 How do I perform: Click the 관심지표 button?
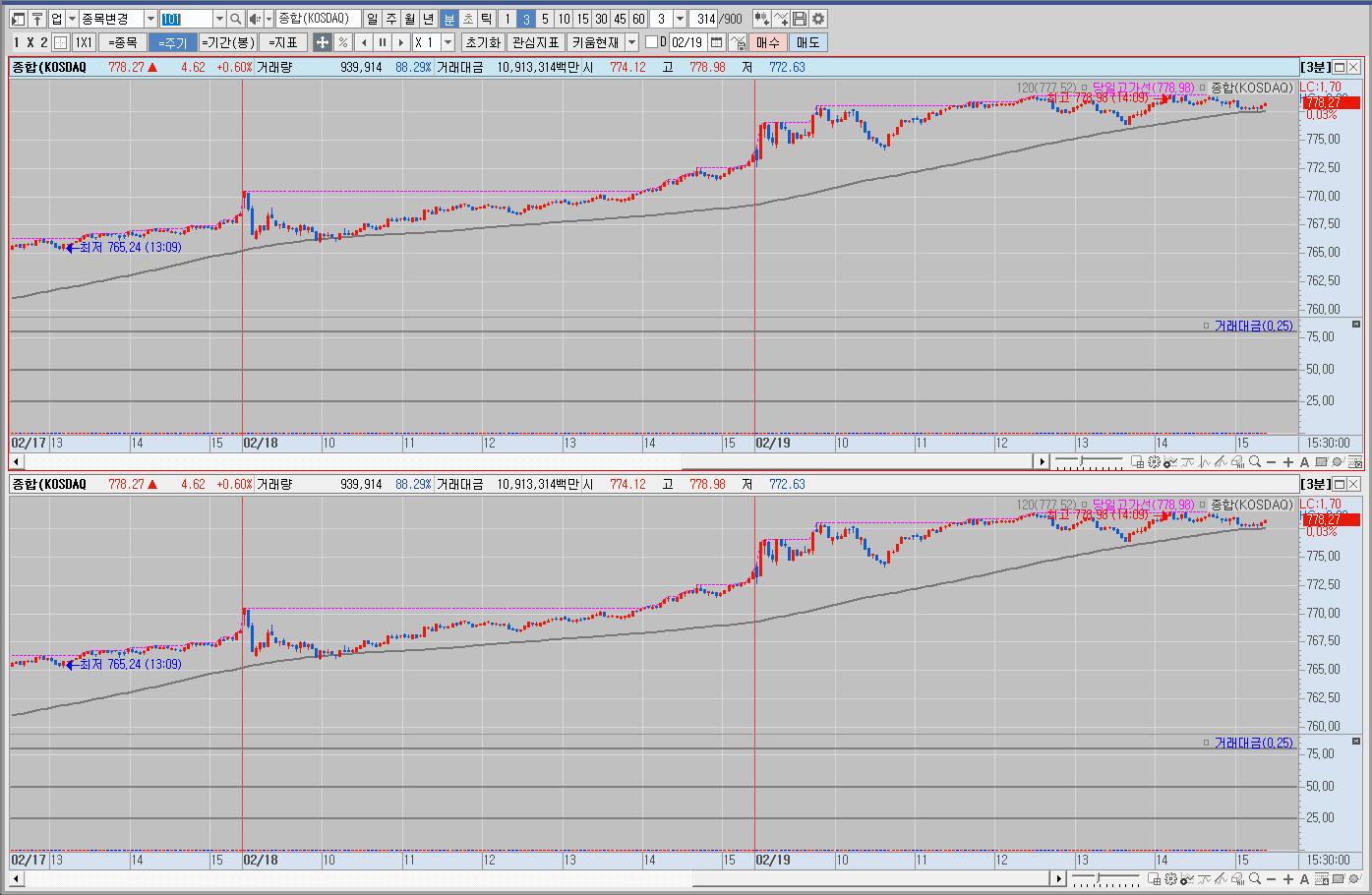(x=536, y=42)
